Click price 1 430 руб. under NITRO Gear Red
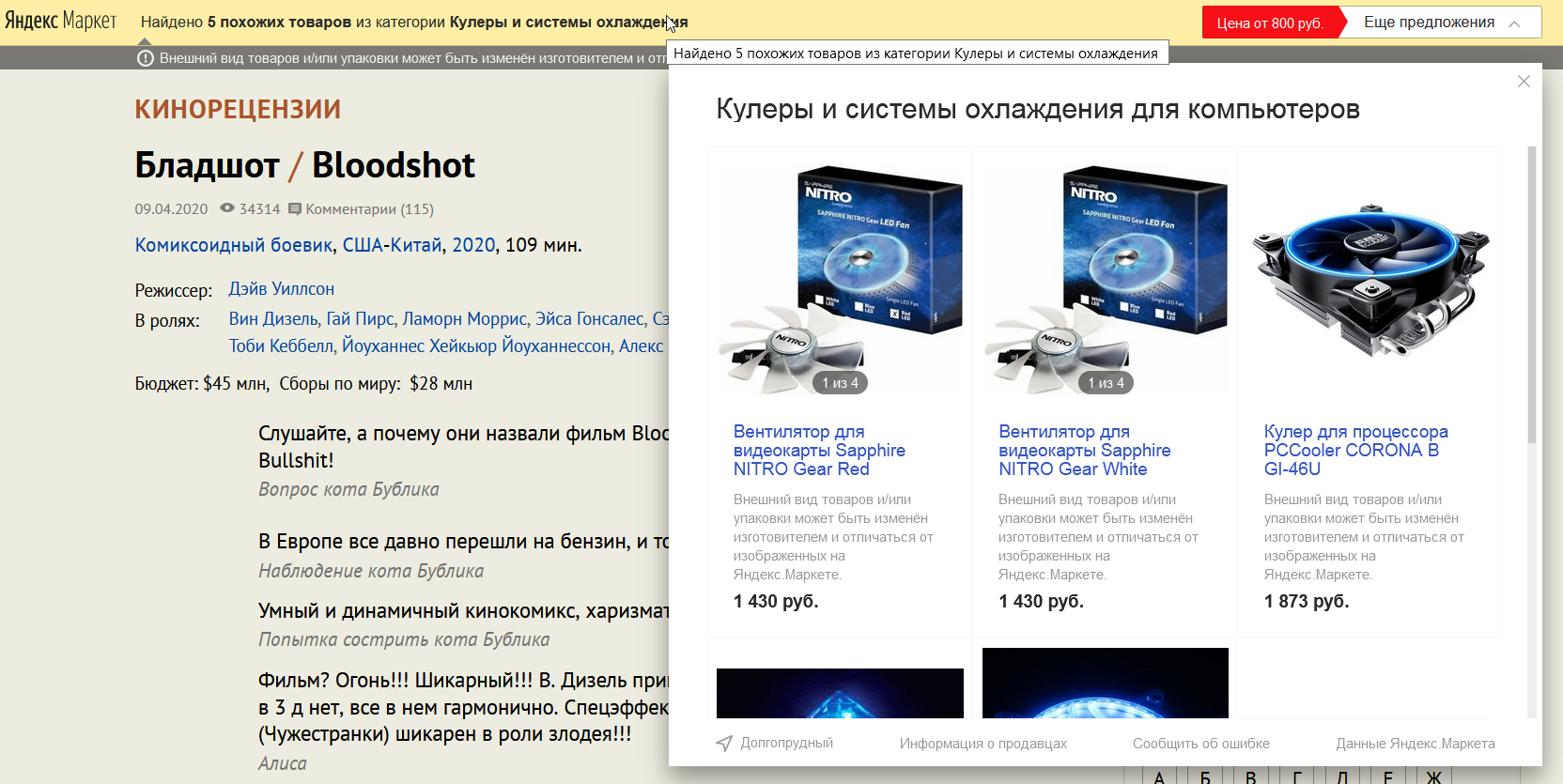Viewport: 1563px width, 784px height. pos(776,602)
